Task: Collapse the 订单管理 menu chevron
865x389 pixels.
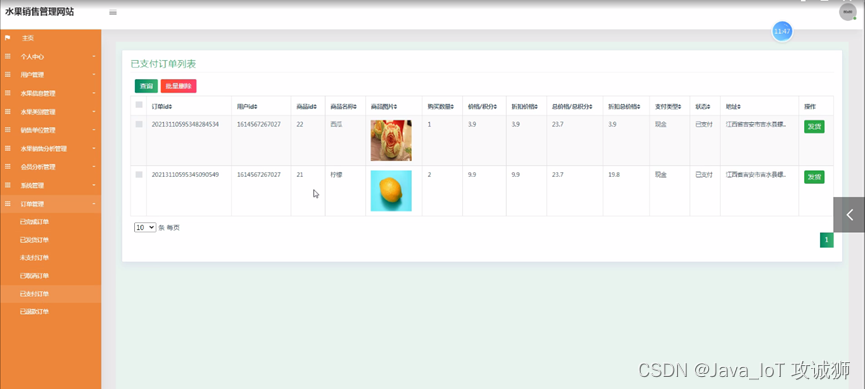Action: (x=94, y=204)
